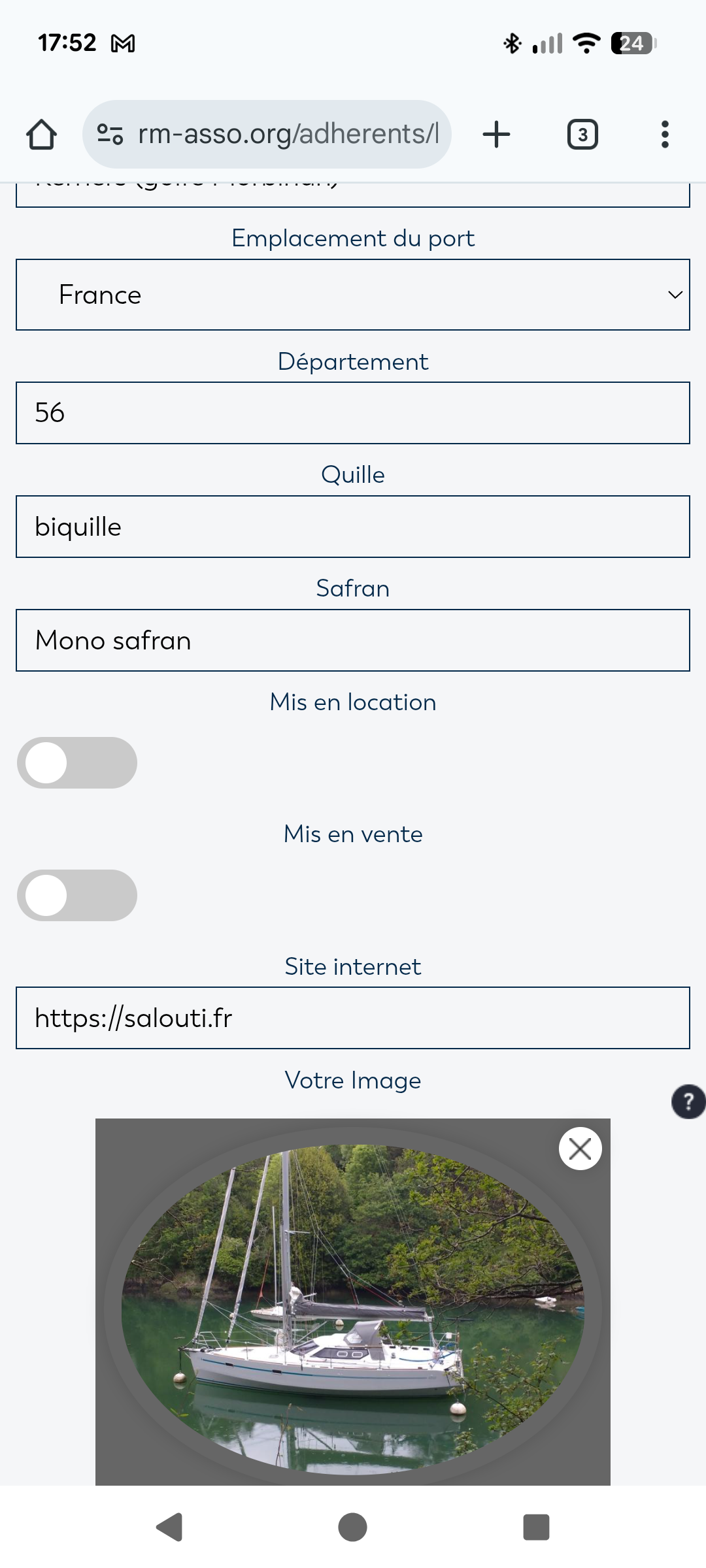Click the chevron on France selector
The image size is (706, 1568).
coord(675,295)
